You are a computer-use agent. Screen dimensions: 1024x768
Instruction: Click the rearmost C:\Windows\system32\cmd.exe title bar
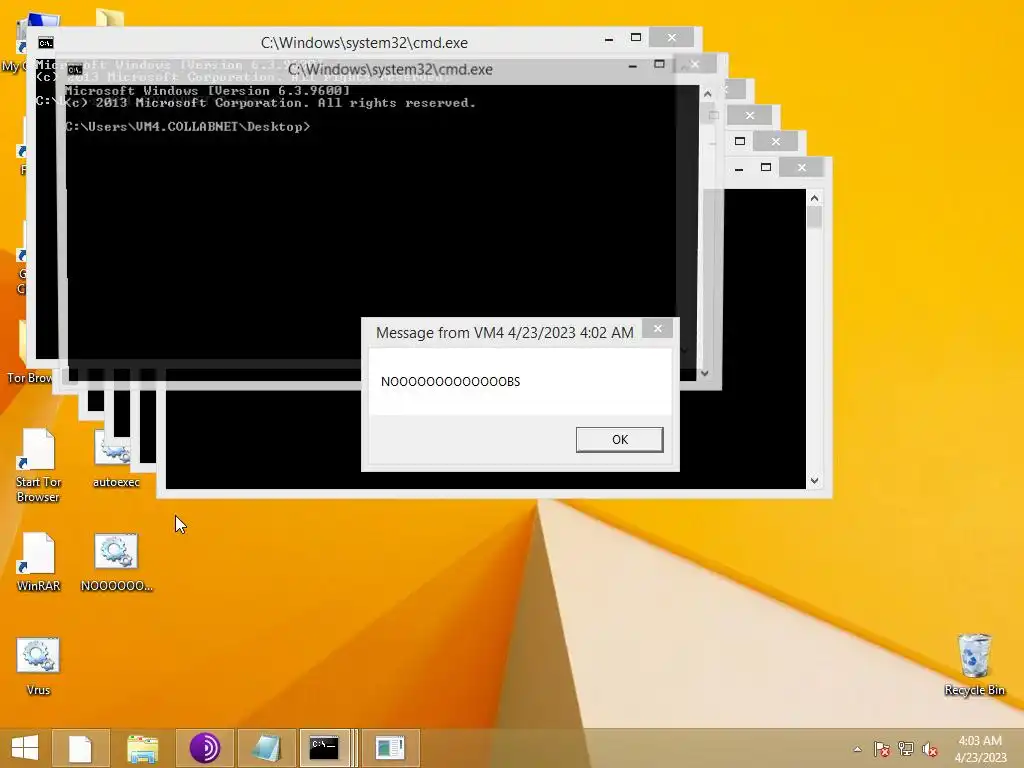pos(364,42)
